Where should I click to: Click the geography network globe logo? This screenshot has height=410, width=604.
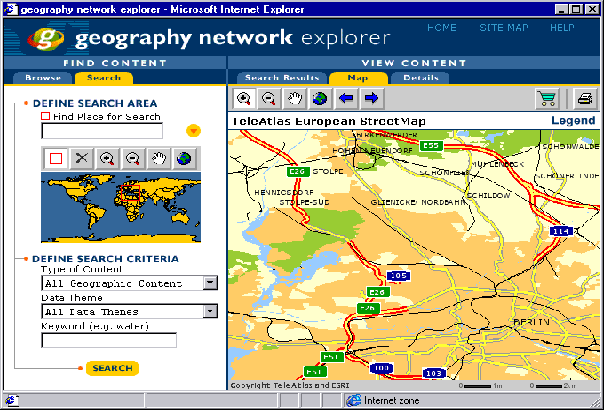[46, 39]
